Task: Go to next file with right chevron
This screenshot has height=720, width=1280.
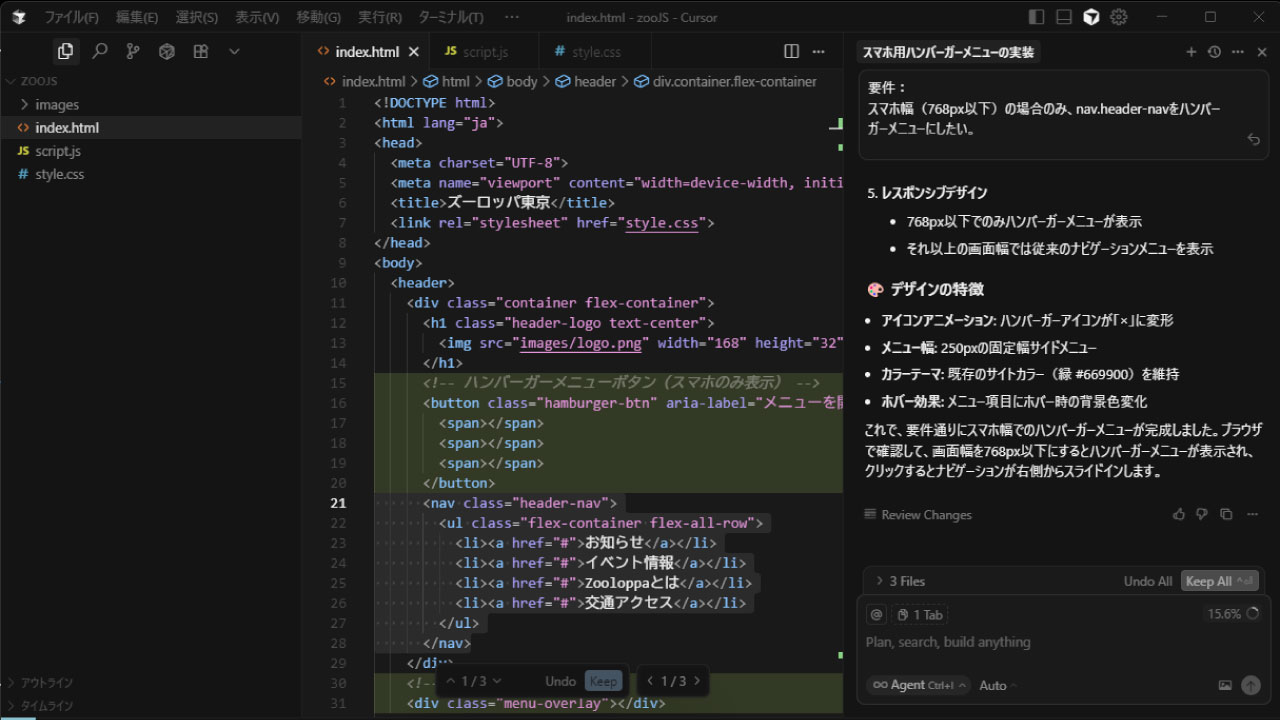Action: tap(697, 681)
